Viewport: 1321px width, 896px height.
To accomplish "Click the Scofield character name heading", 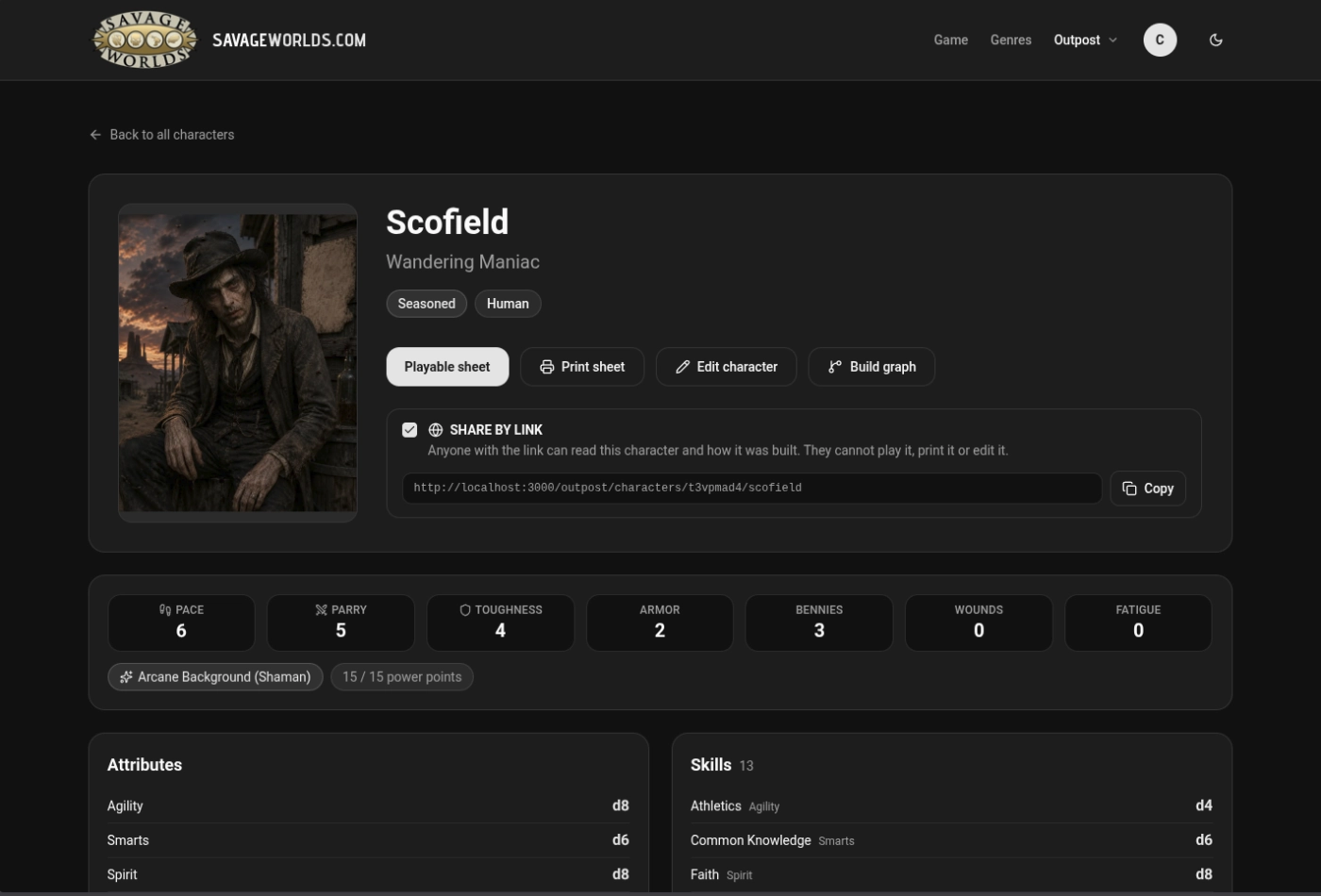I will (x=447, y=223).
